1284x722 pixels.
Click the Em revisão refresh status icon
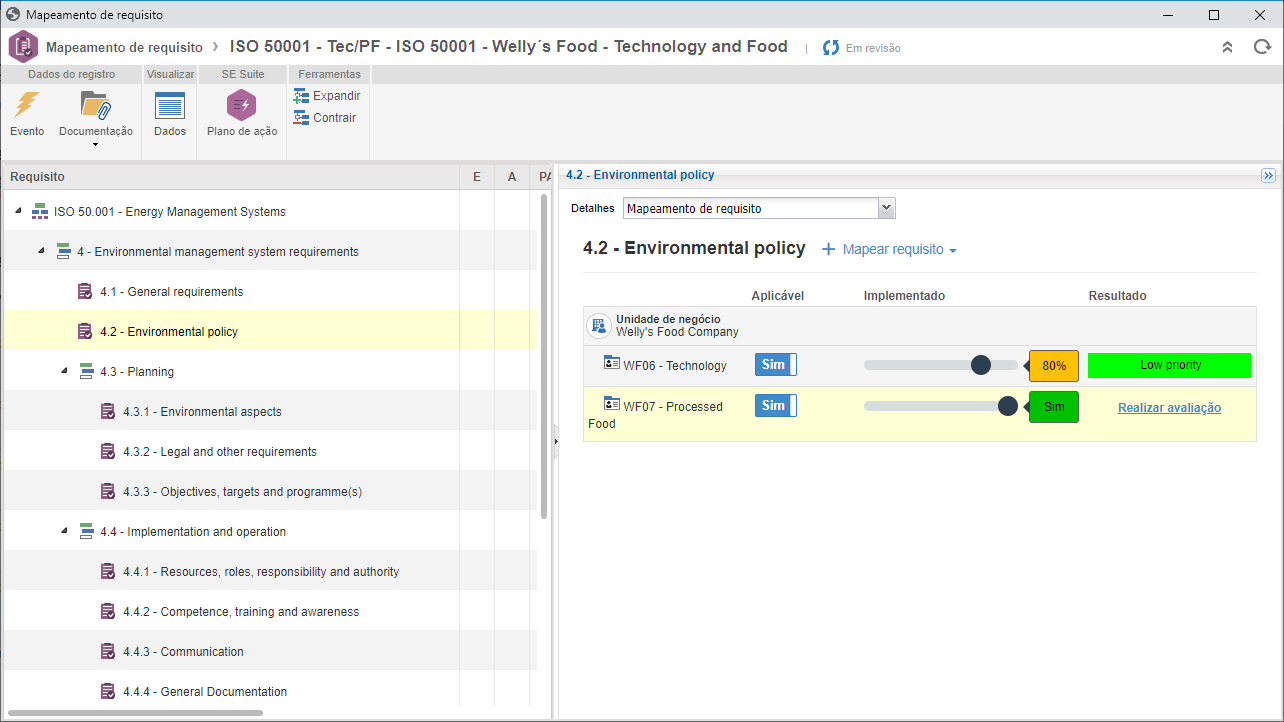(x=831, y=47)
